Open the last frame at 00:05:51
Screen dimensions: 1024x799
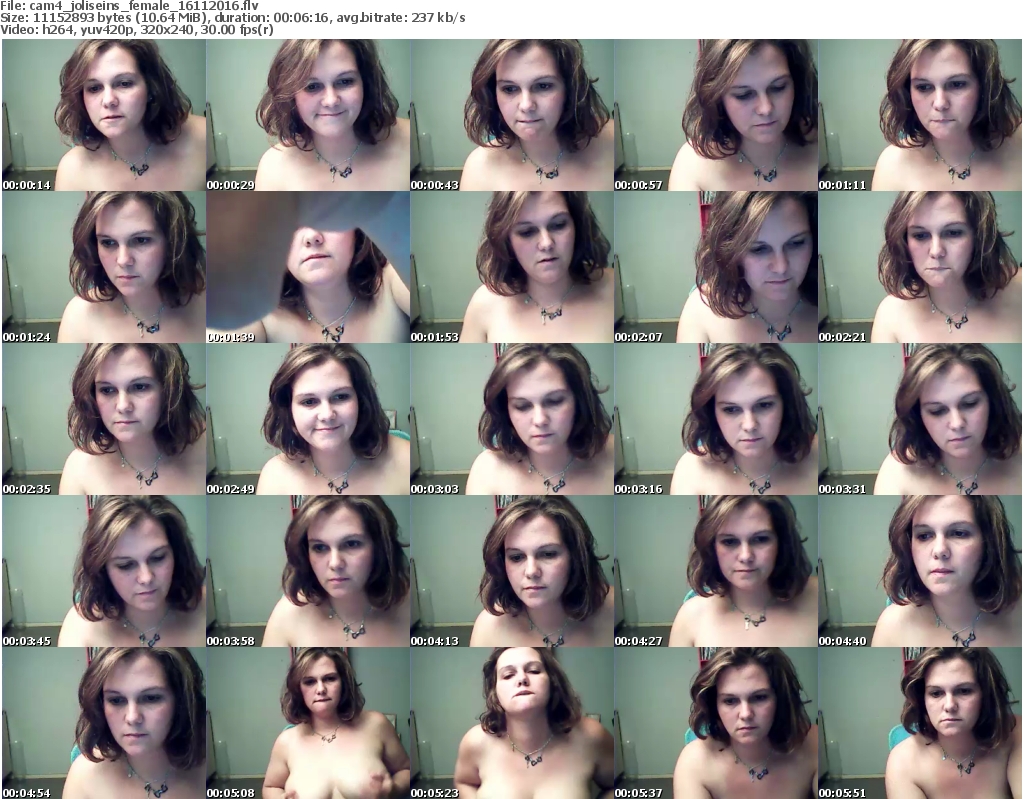pyautogui.click(x=920, y=723)
